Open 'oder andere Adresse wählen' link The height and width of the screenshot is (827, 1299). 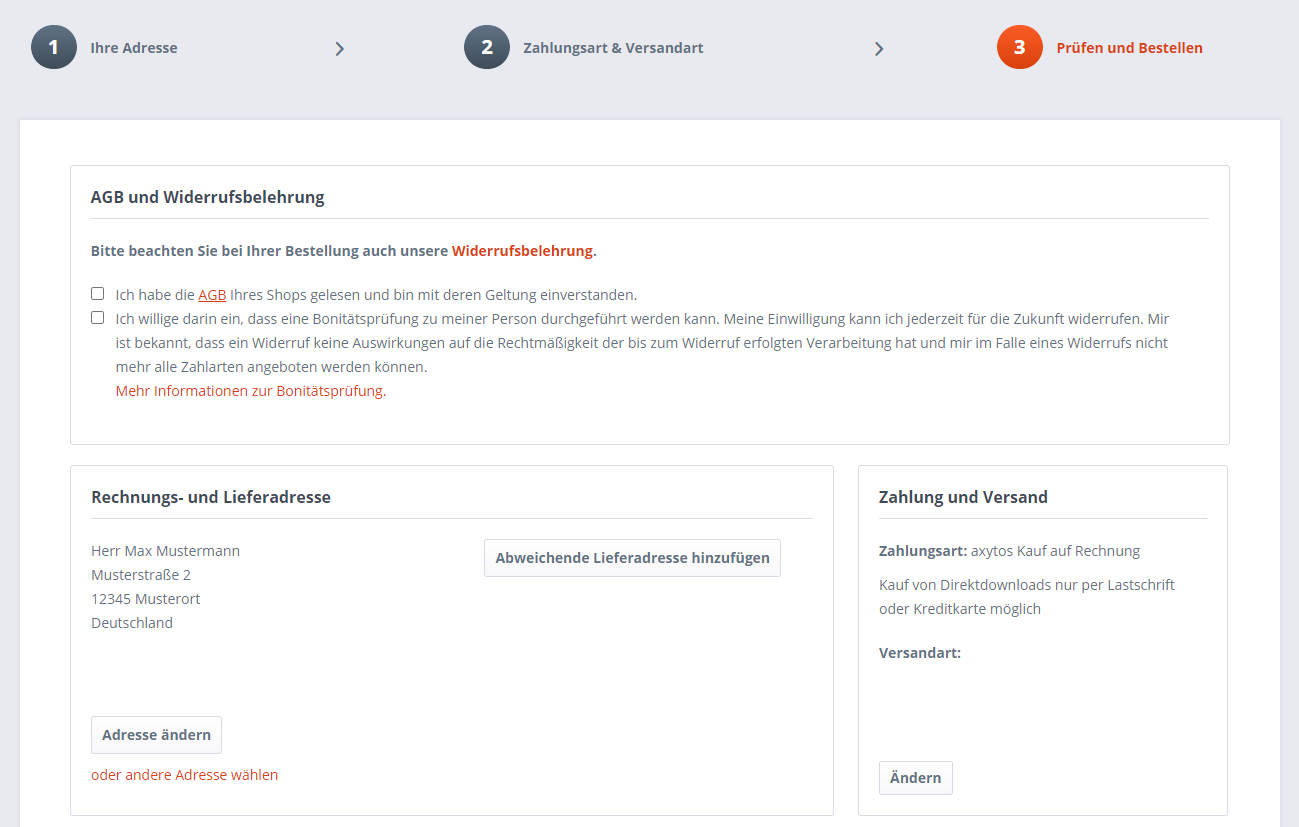(x=185, y=775)
